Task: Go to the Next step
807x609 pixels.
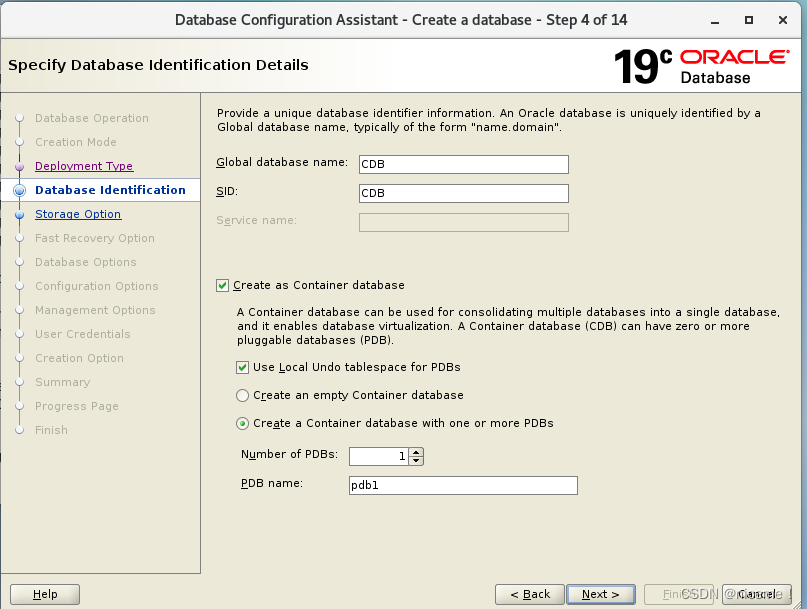Action: 601,595
